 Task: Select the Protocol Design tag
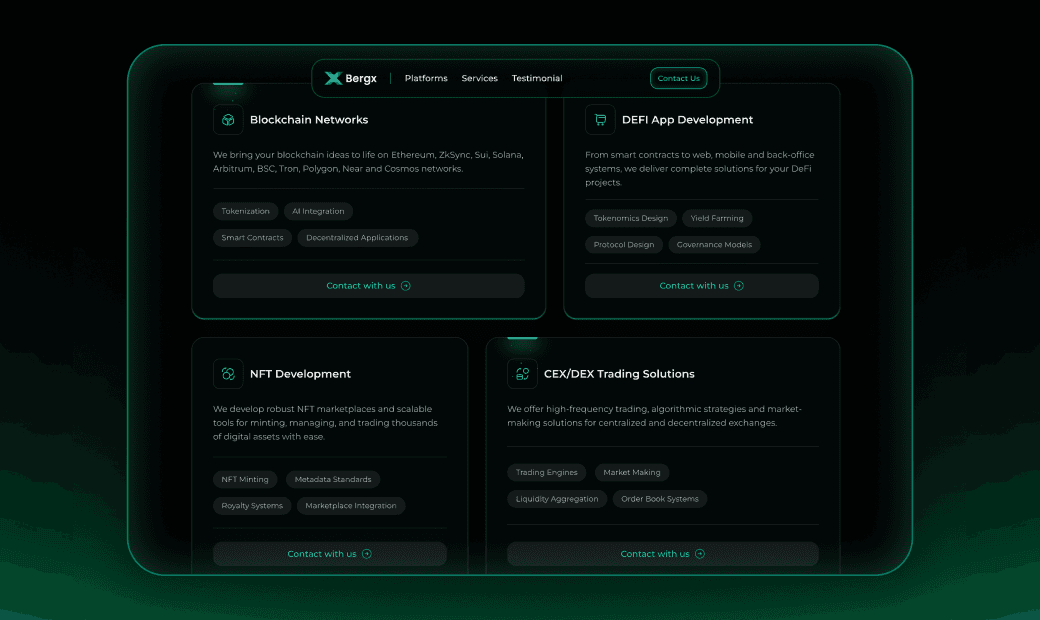click(623, 245)
